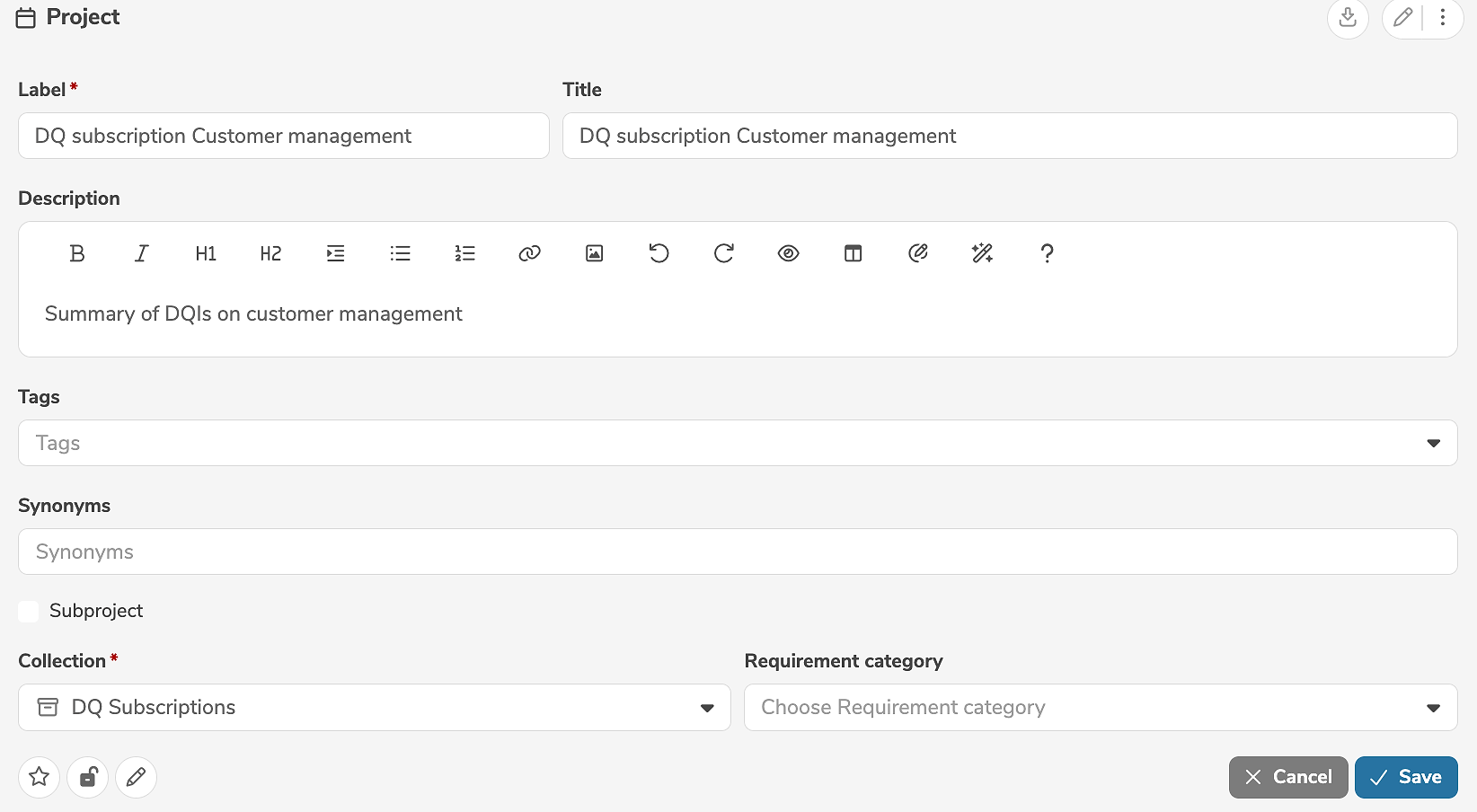Click into the Synonyms input field

737,552
